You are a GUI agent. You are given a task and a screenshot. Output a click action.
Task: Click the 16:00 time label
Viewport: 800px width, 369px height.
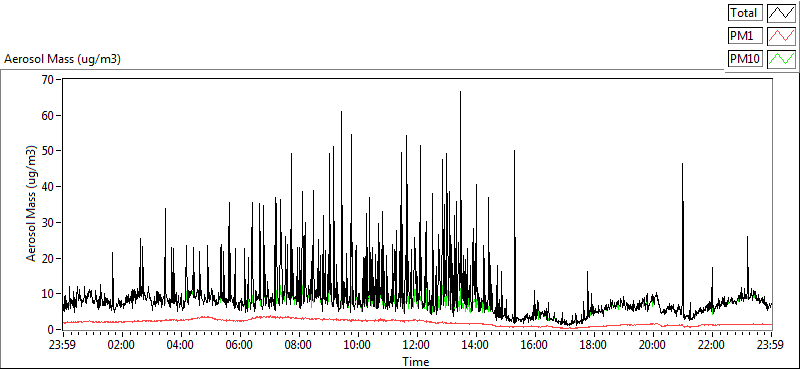(x=535, y=344)
